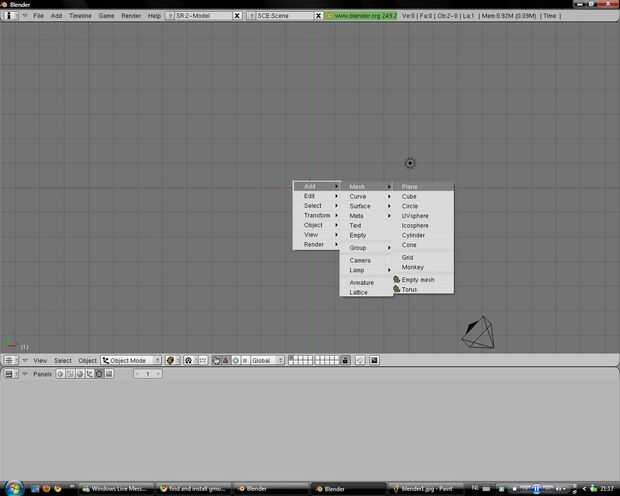Open the Object Mode dropdown

pyautogui.click(x=131, y=360)
